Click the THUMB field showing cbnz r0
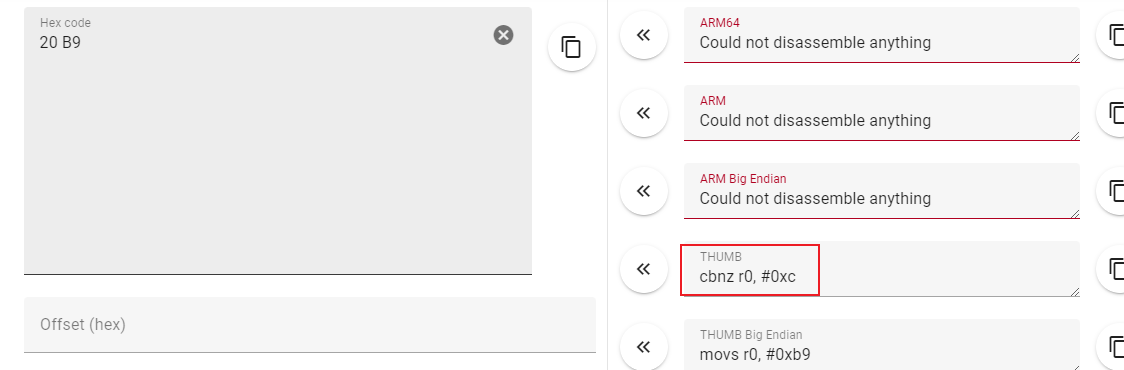 coord(882,269)
